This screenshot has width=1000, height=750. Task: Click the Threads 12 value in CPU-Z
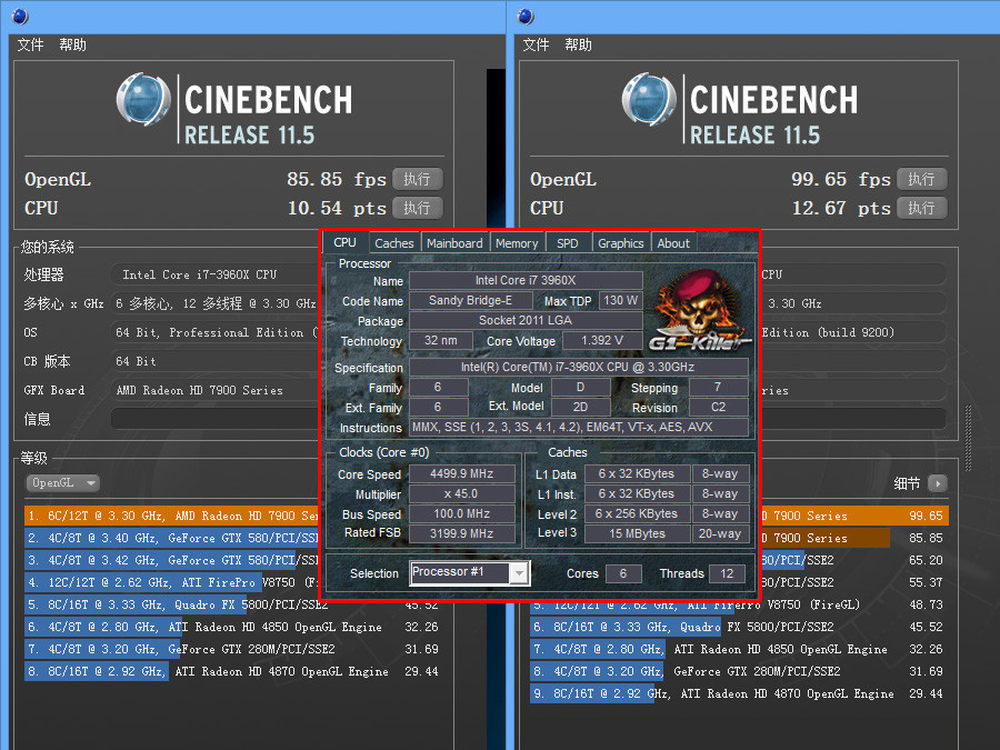[727, 574]
